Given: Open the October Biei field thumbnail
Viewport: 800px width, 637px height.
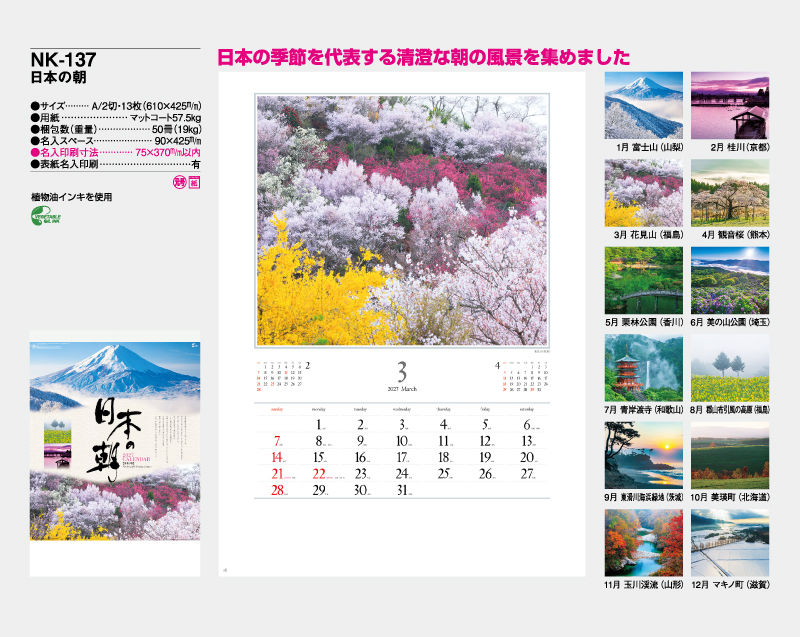Looking at the screenshot, I should point(730,455).
